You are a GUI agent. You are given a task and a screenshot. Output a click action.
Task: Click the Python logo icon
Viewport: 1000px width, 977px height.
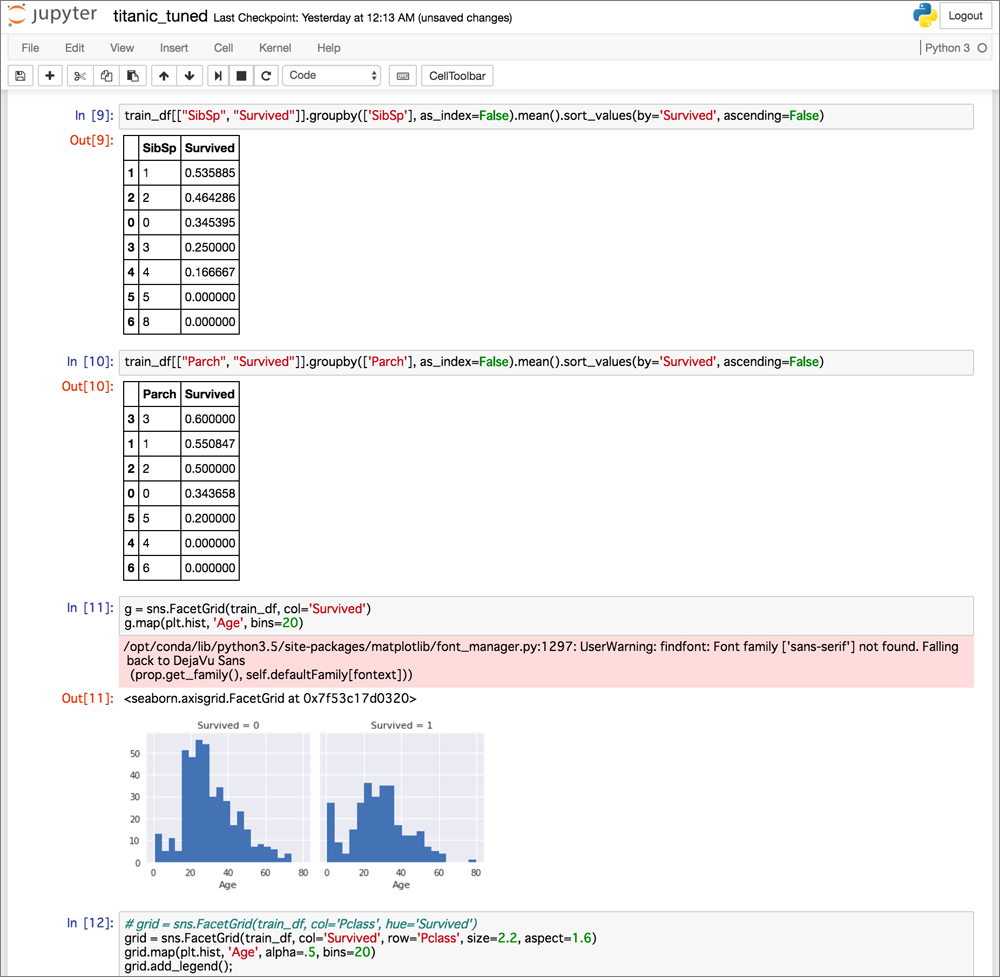pos(924,15)
